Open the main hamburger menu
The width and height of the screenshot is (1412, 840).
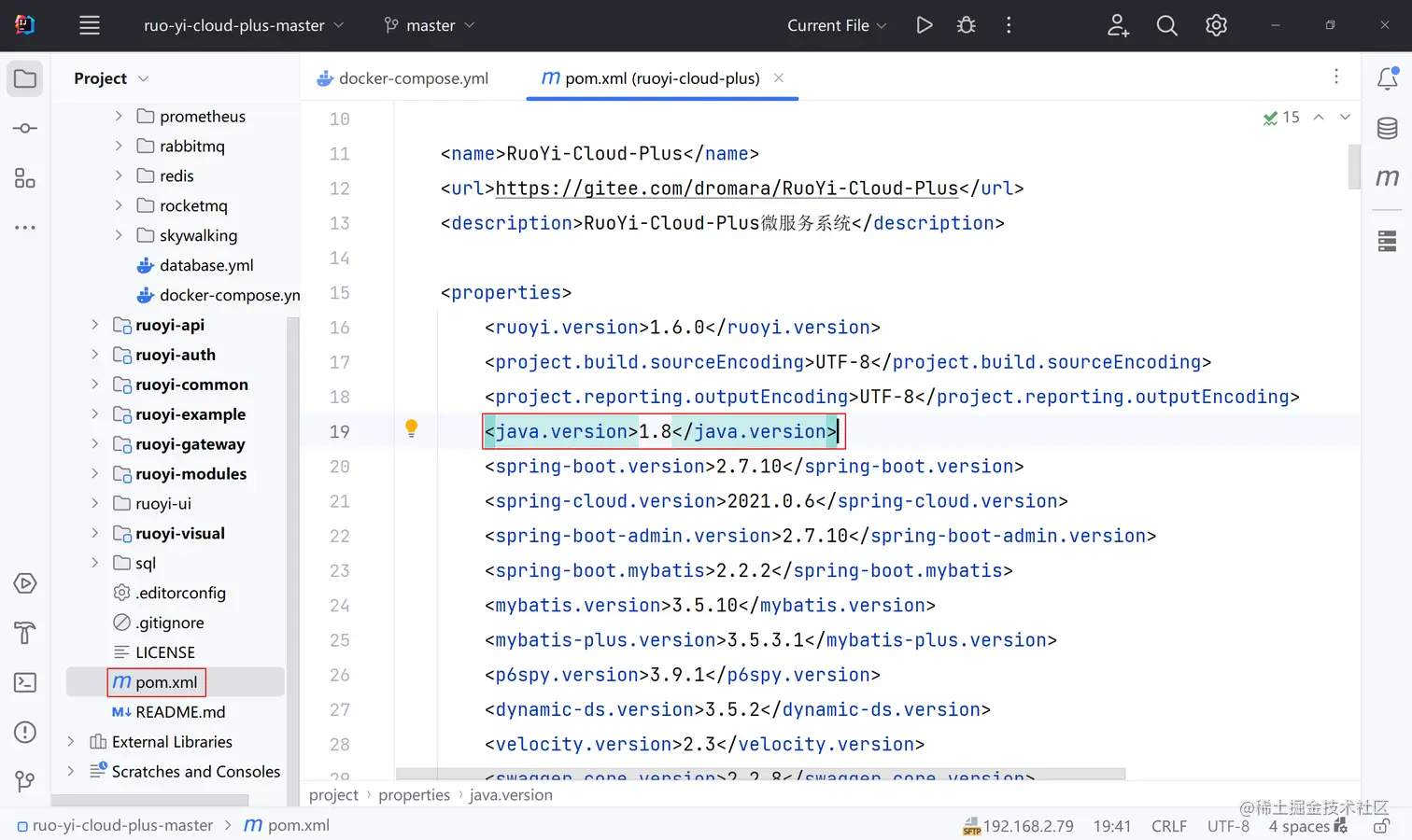[90, 25]
